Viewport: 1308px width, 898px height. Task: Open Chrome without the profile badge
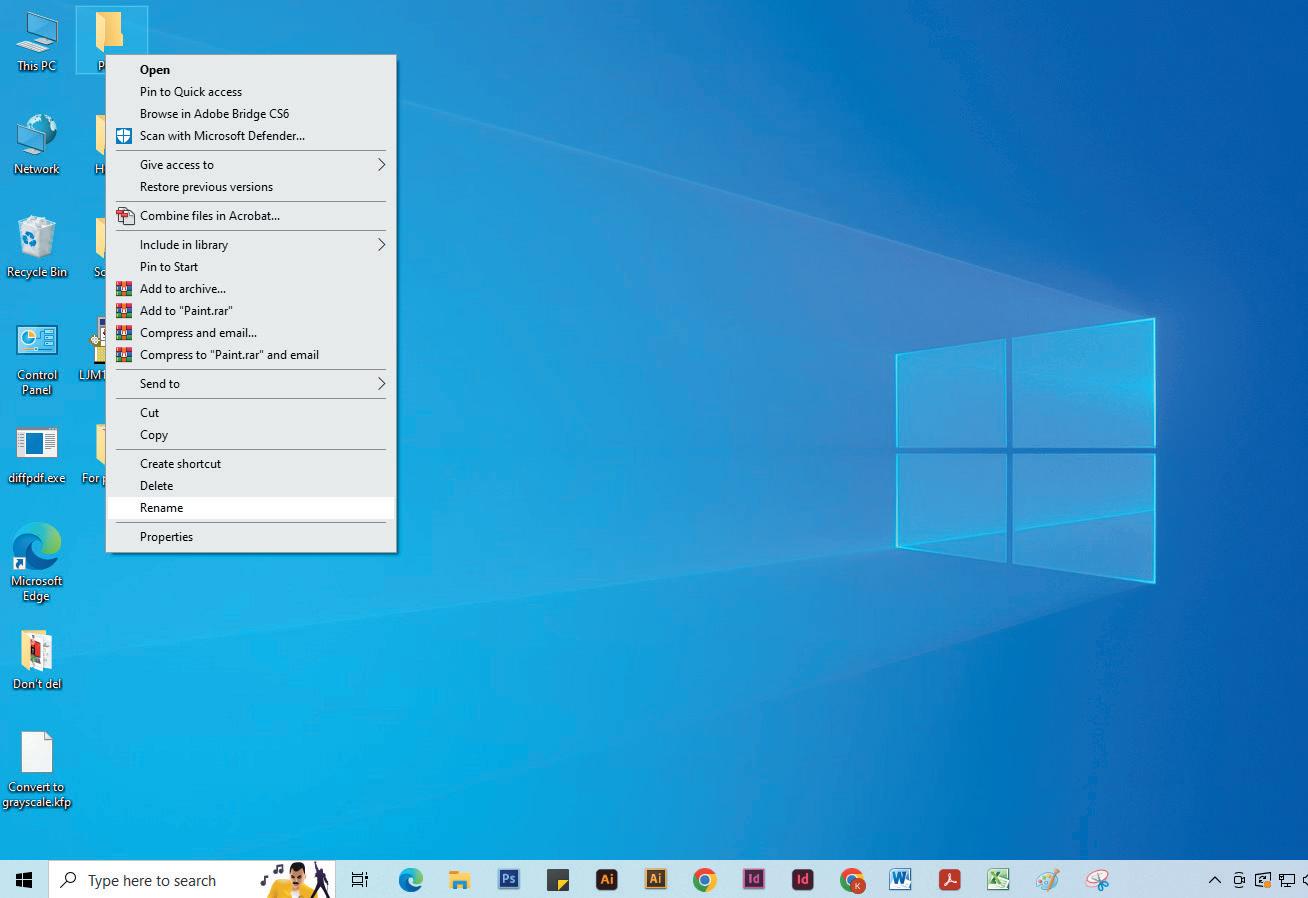(704, 880)
